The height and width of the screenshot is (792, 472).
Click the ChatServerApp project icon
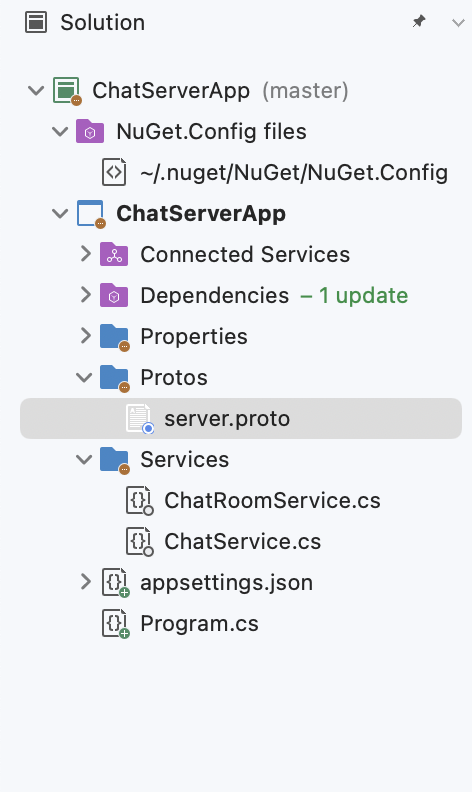(x=91, y=214)
